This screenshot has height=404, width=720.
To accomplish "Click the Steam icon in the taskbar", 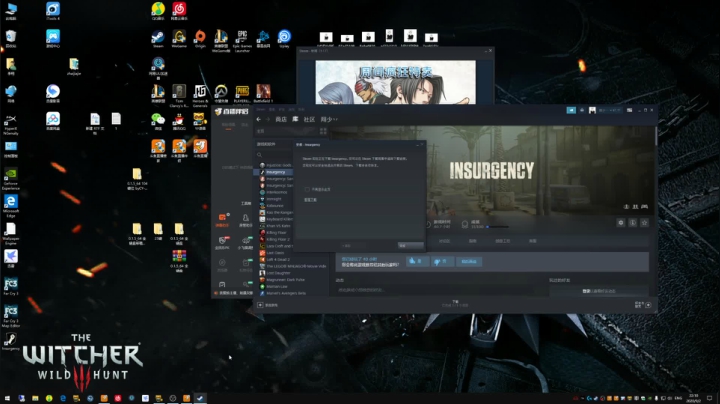I will tap(200, 398).
